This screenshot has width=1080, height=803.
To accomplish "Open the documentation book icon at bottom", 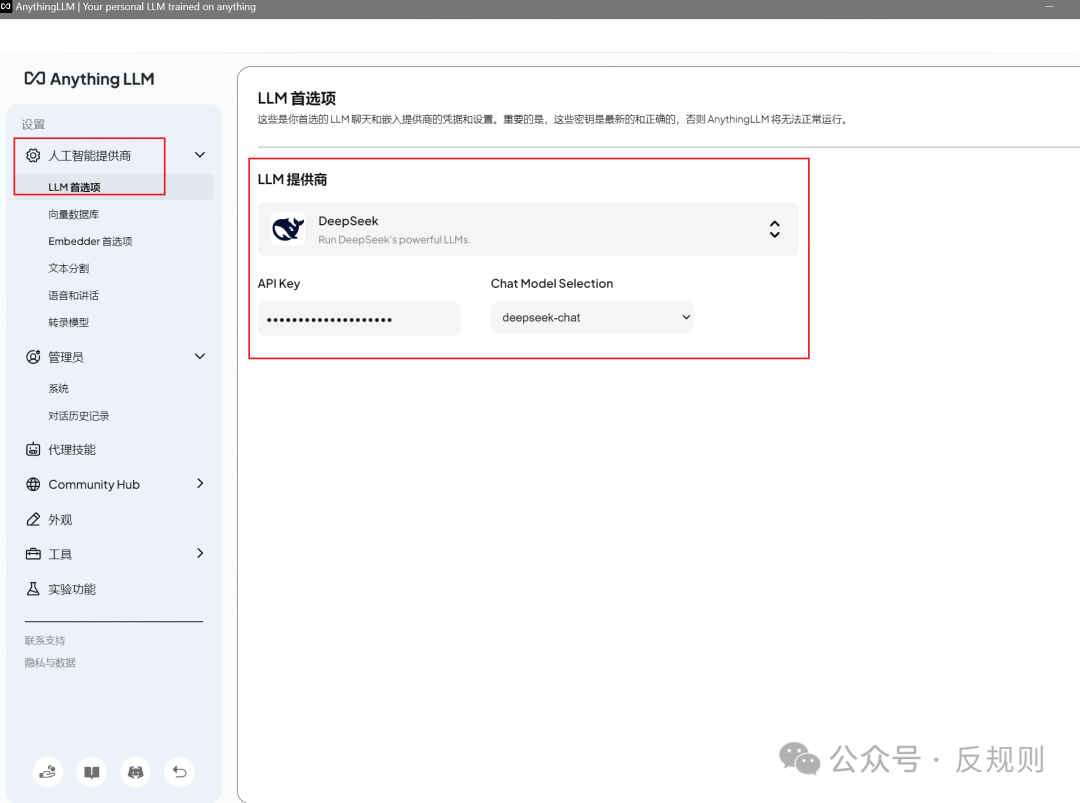I will click(x=91, y=772).
